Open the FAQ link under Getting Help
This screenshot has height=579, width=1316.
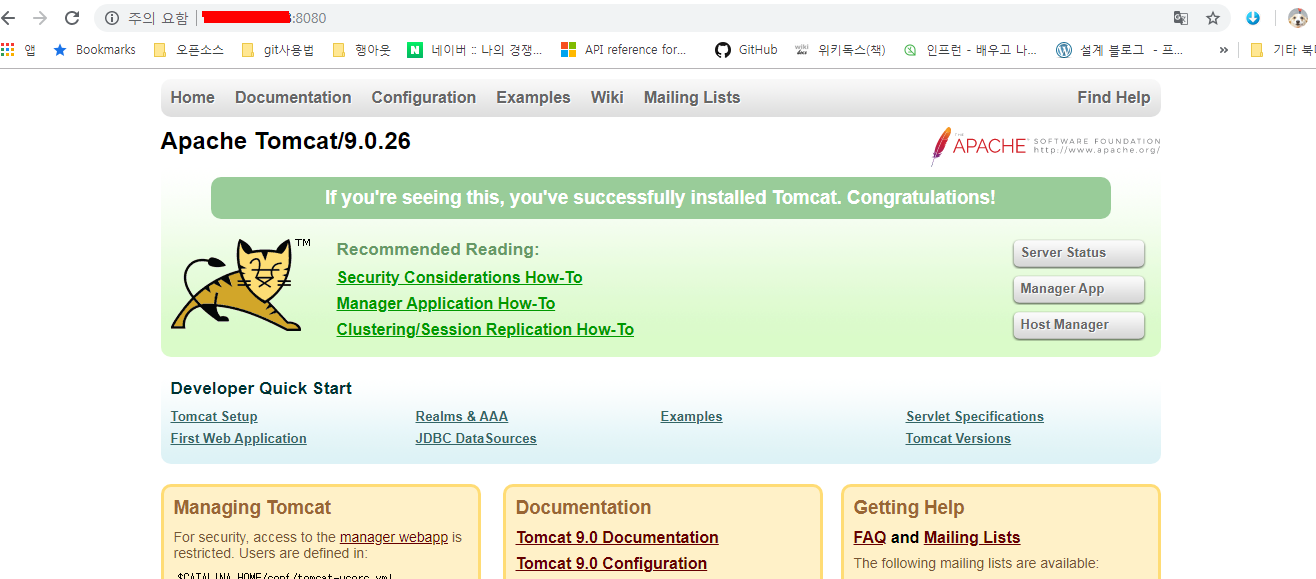coord(870,537)
